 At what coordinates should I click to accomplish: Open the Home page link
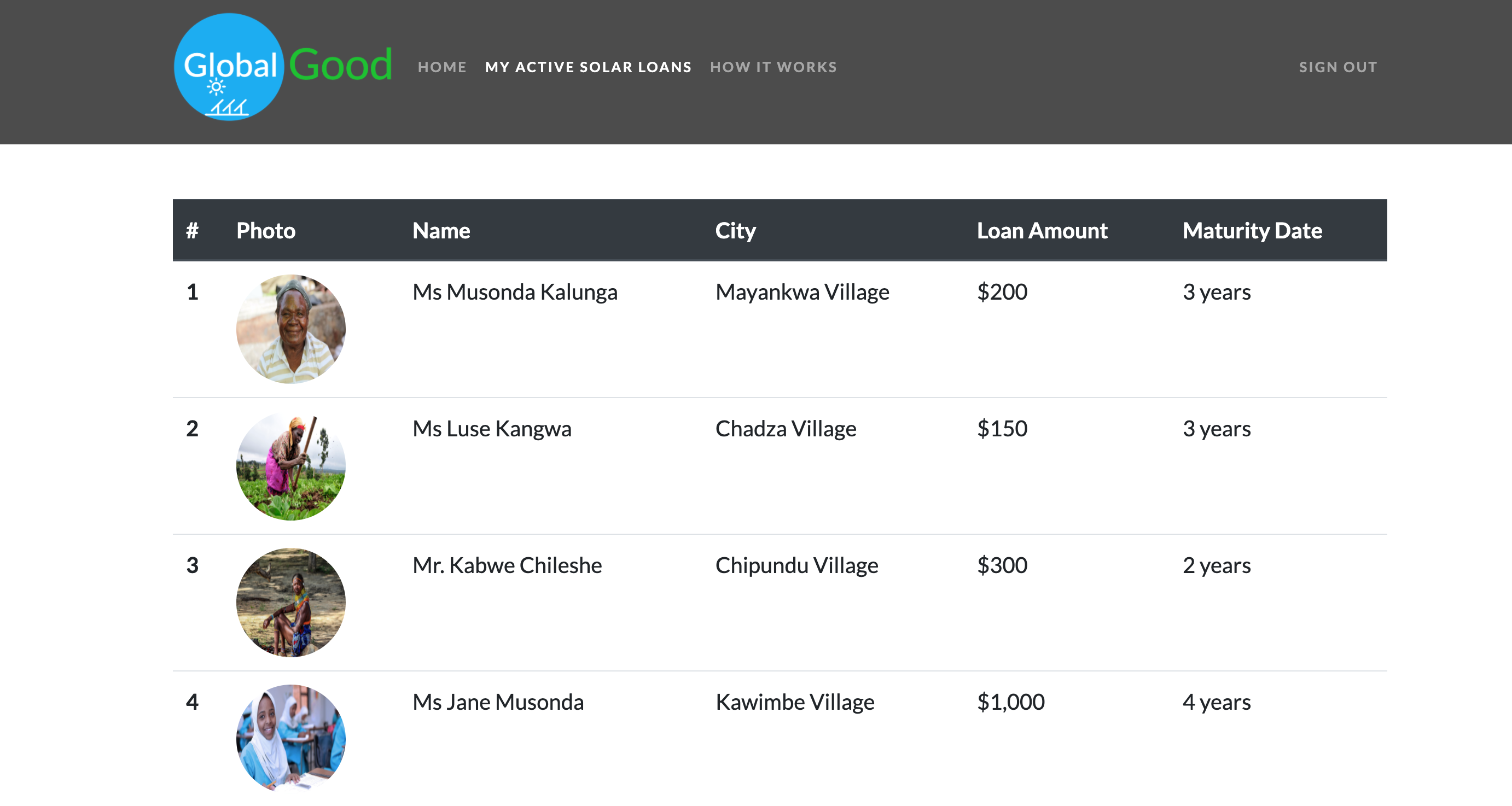(442, 67)
